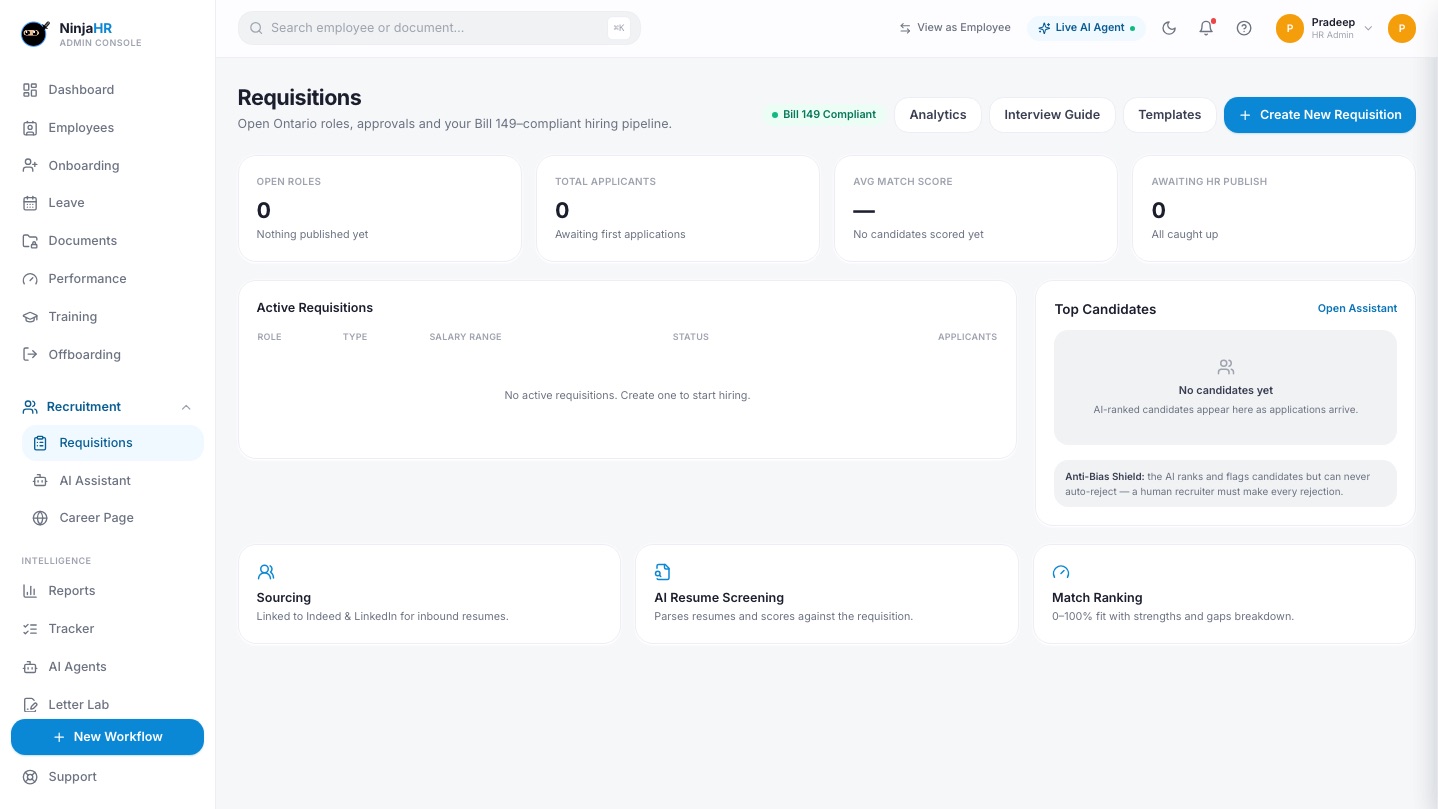The height and width of the screenshot is (809, 1438).
Task: Switch to View as Employee mode
Action: (955, 28)
